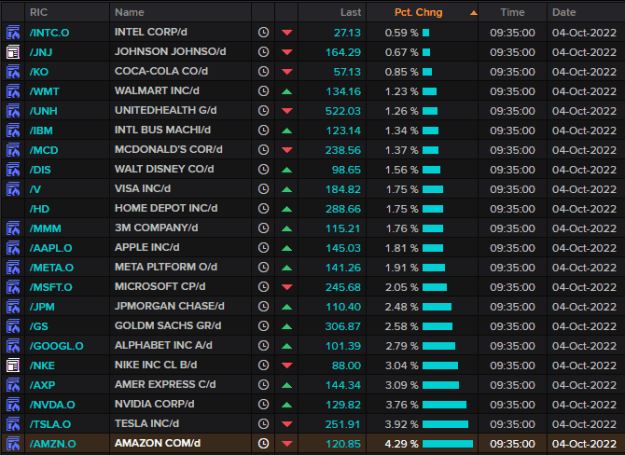This screenshot has height=455, width=625.
Task: Open the /META.O ticker link
Action: 51,268
